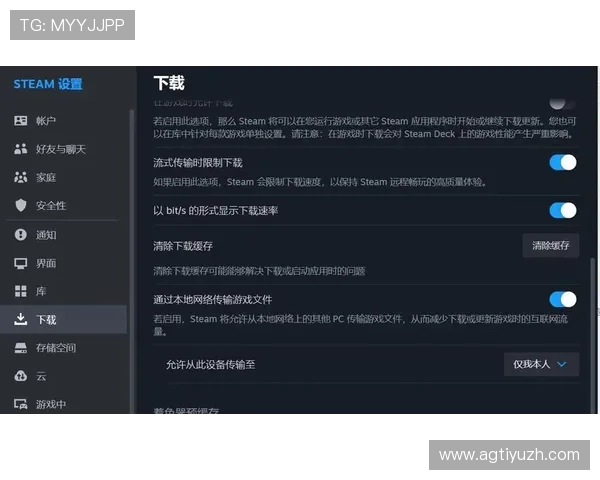The height and width of the screenshot is (480, 600).
Task: Click the 安全性 shield icon
Action: tap(21, 206)
